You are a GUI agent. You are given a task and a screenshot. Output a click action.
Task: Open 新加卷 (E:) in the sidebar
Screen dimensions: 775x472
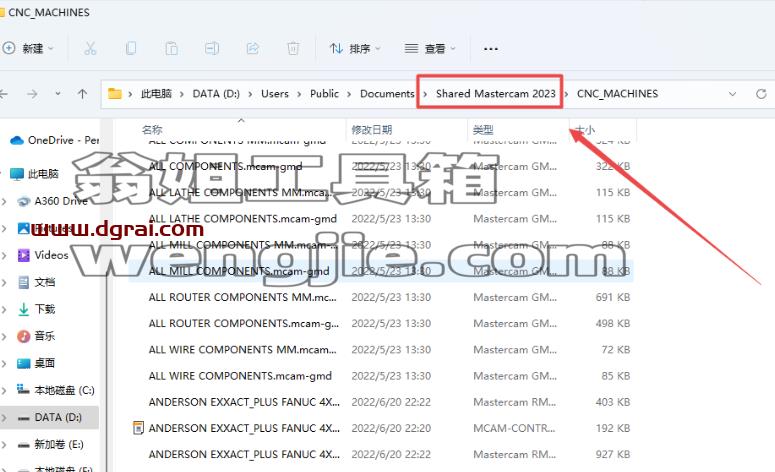point(51,444)
